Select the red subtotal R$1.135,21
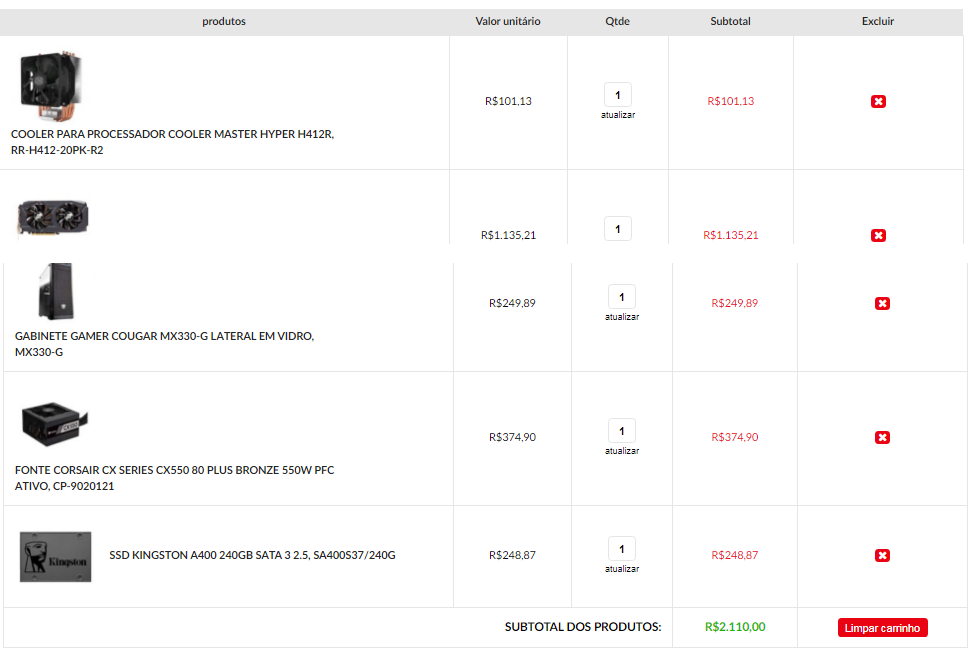 [730, 236]
